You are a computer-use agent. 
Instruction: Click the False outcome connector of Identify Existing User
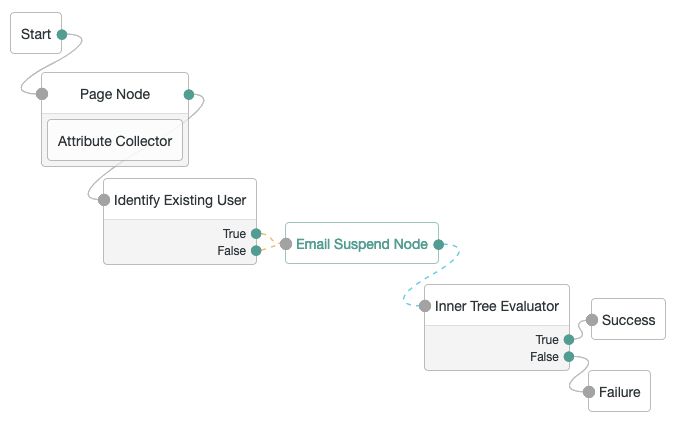(x=256, y=251)
